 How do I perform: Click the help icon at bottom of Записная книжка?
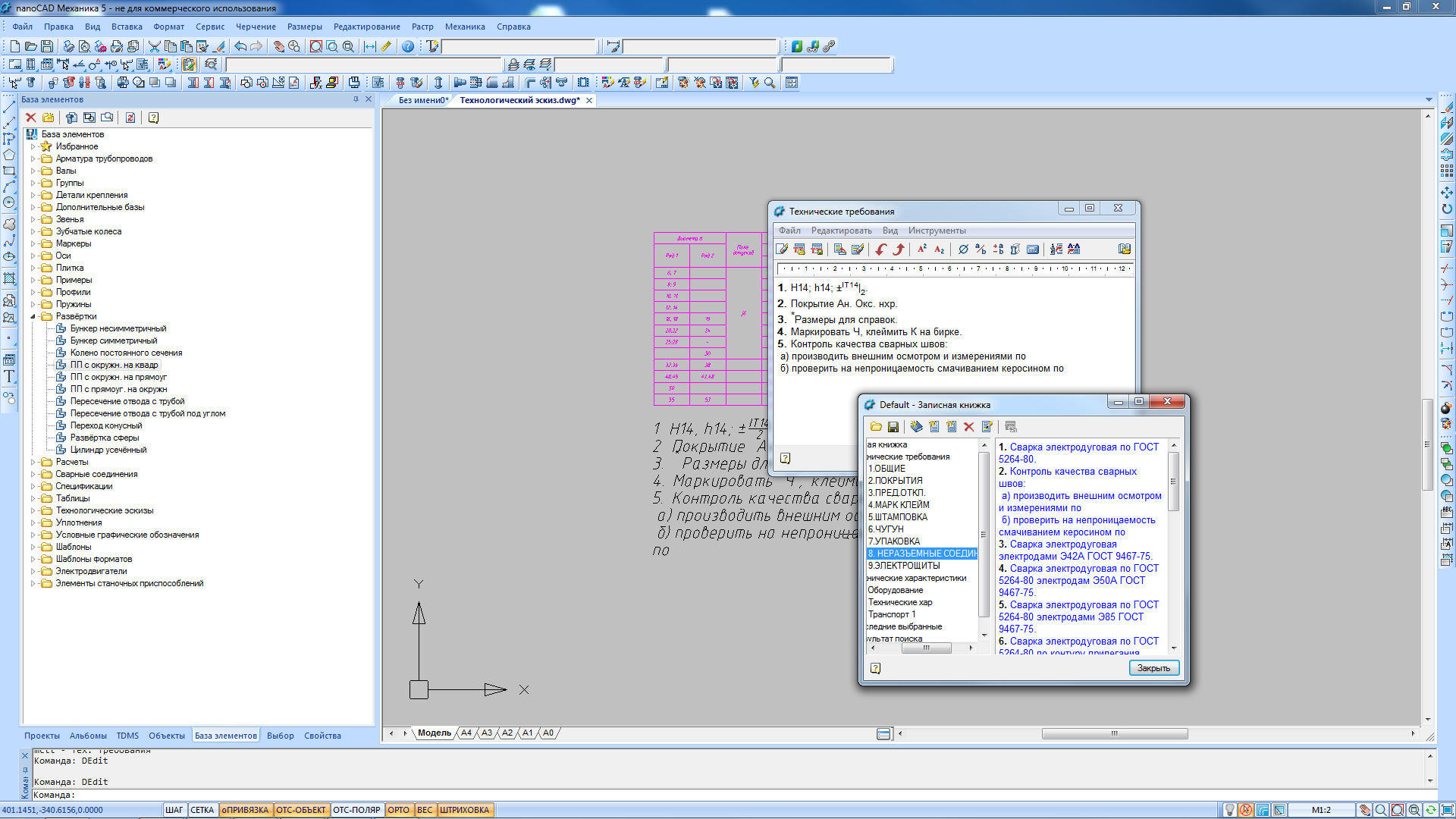[x=875, y=668]
